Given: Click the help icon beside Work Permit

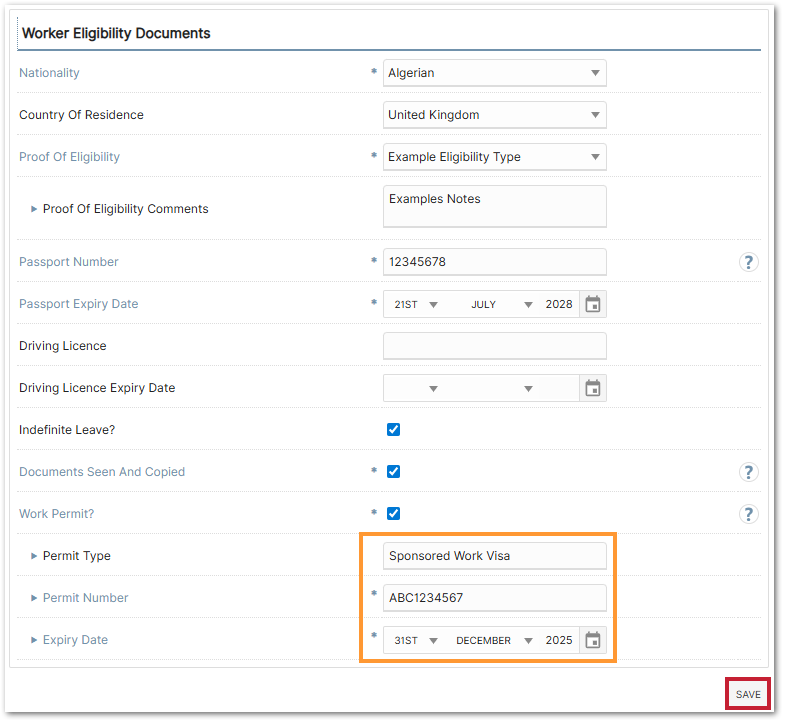Looking at the screenshot, I should (x=749, y=514).
